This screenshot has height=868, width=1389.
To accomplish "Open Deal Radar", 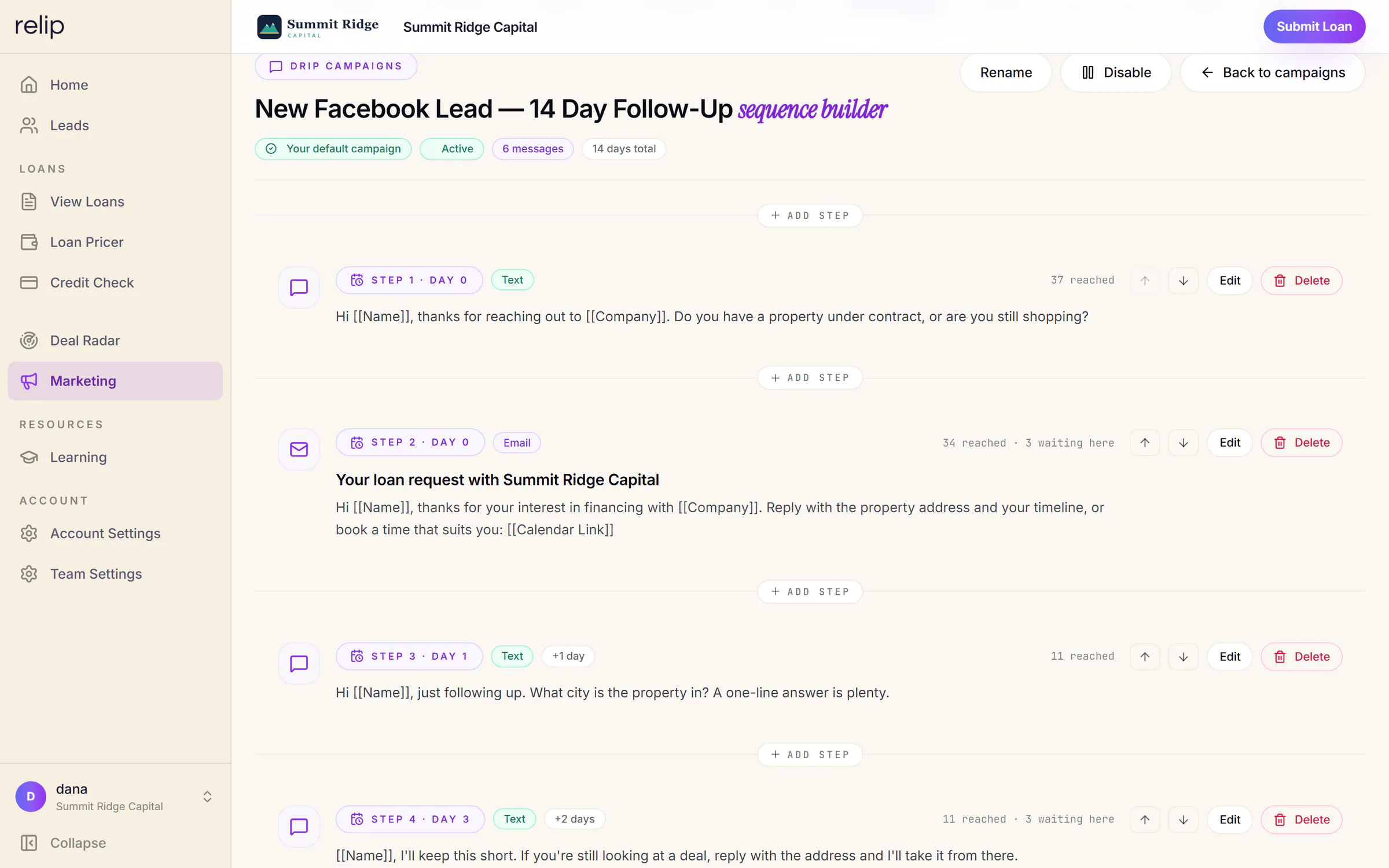I will pos(115,340).
